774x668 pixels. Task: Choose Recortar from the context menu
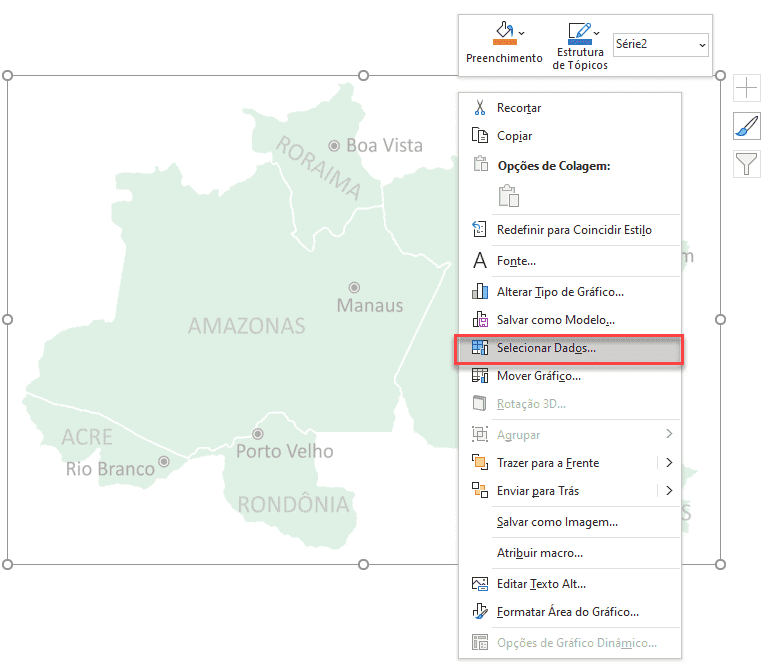click(570, 107)
